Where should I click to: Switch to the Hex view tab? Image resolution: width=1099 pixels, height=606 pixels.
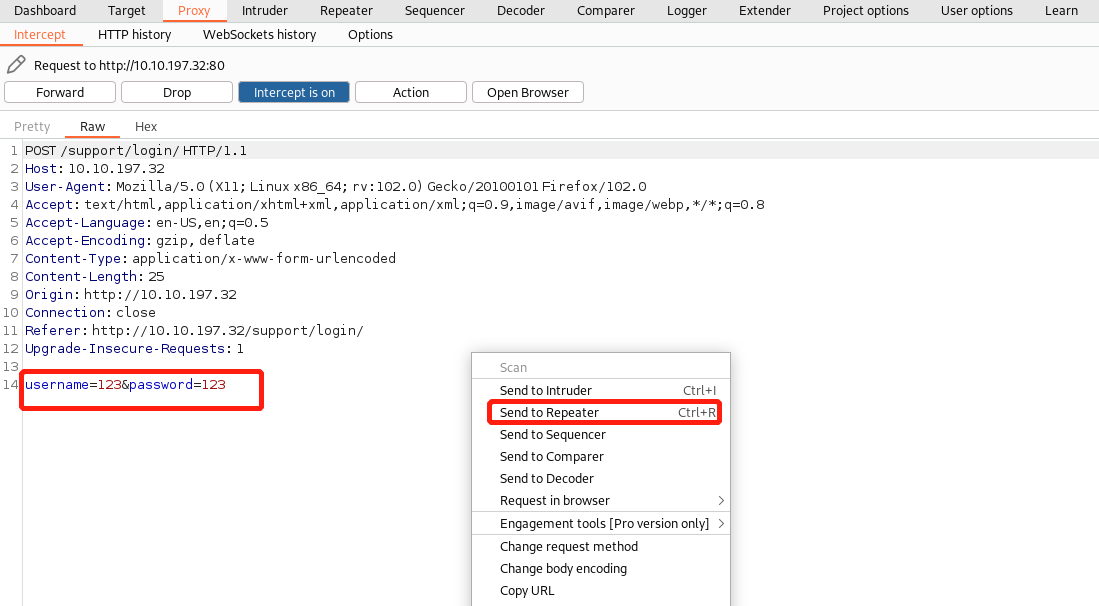pyautogui.click(x=146, y=126)
